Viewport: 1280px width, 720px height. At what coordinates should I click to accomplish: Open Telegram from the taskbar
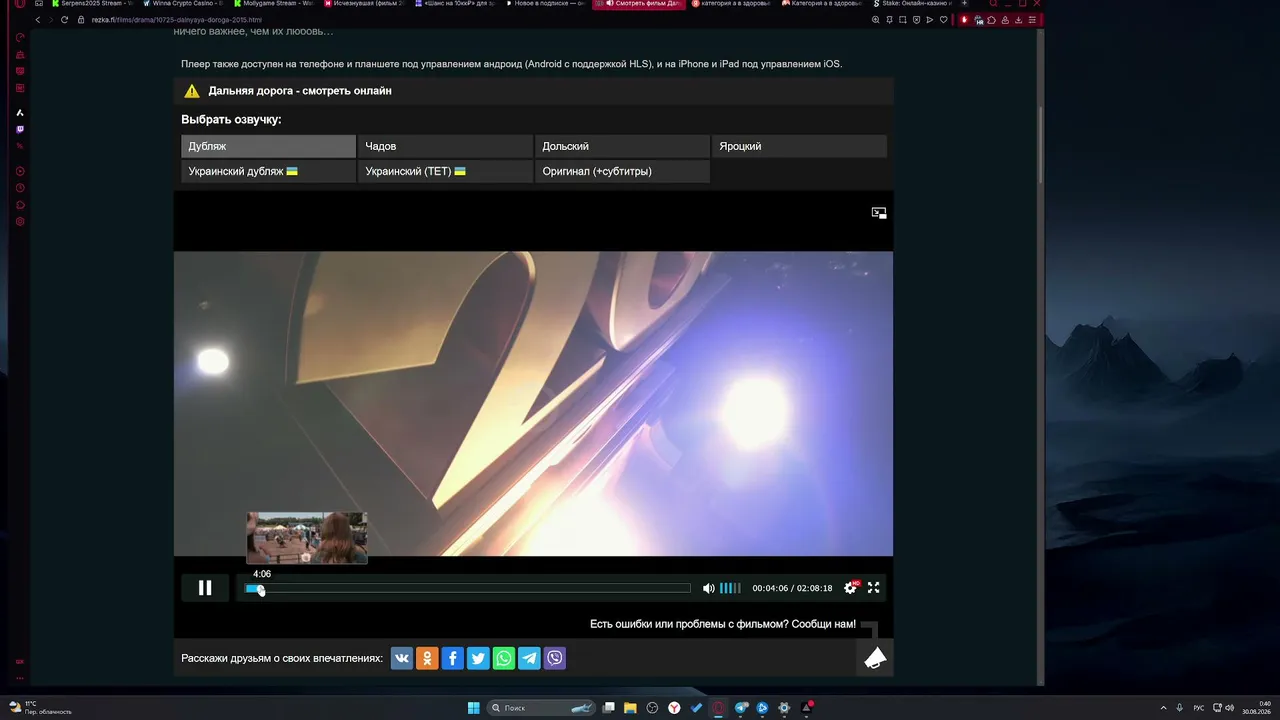pos(741,708)
